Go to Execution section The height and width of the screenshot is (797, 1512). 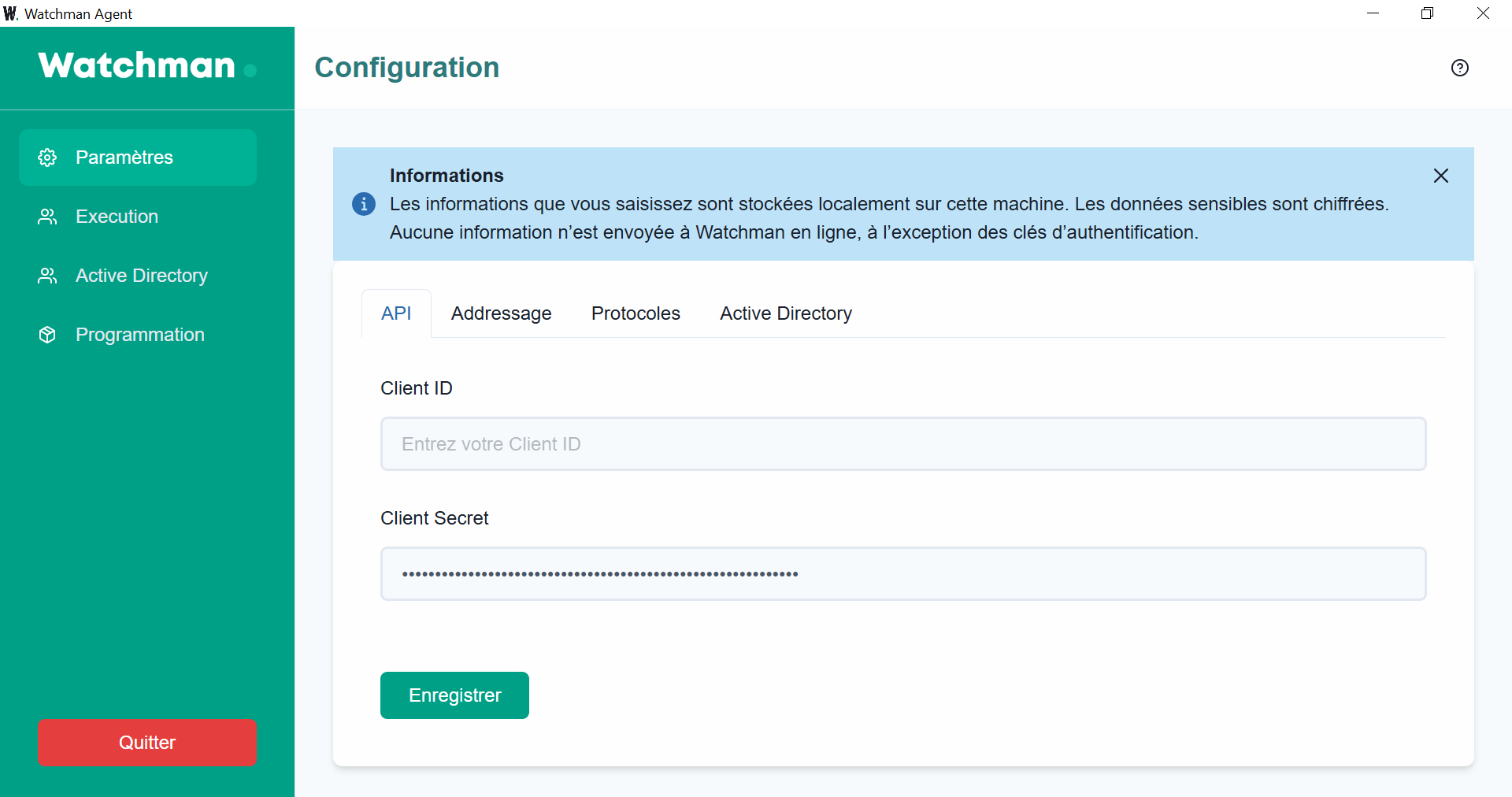(138, 217)
